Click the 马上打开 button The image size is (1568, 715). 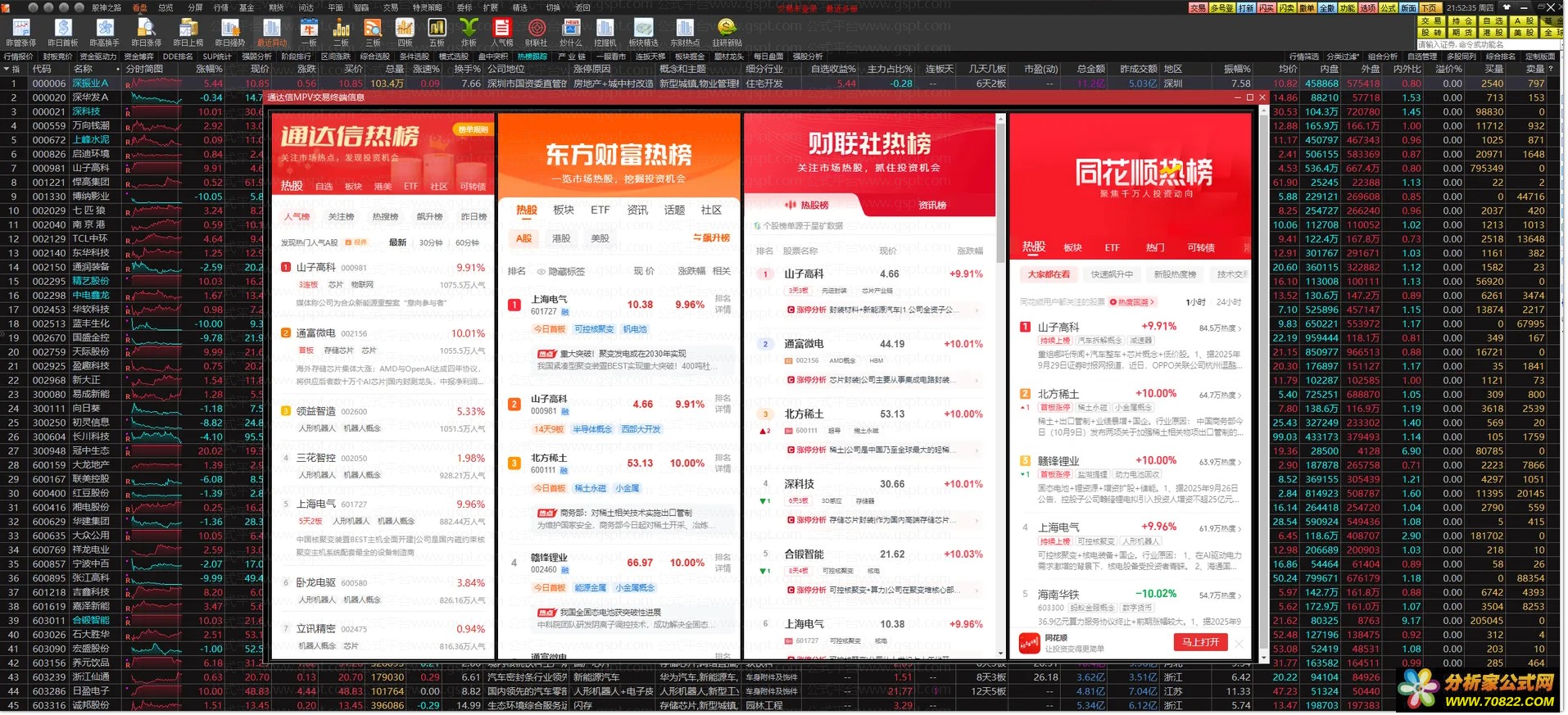1199,642
